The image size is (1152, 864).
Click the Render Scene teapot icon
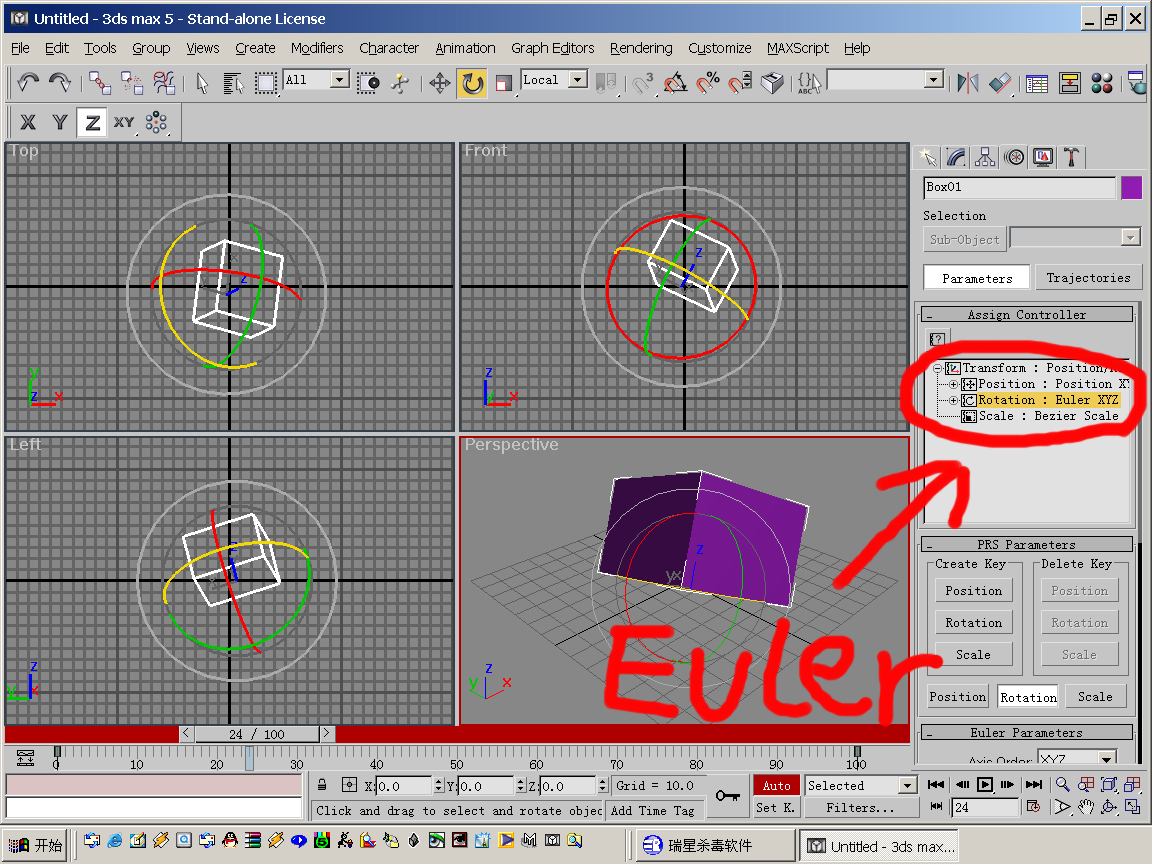[1135, 82]
